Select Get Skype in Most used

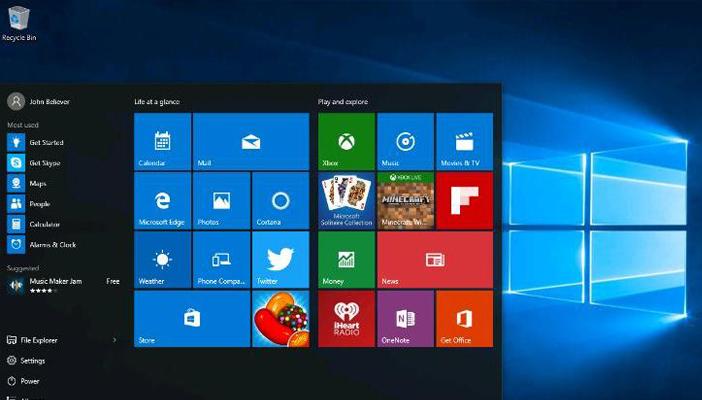(44, 163)
